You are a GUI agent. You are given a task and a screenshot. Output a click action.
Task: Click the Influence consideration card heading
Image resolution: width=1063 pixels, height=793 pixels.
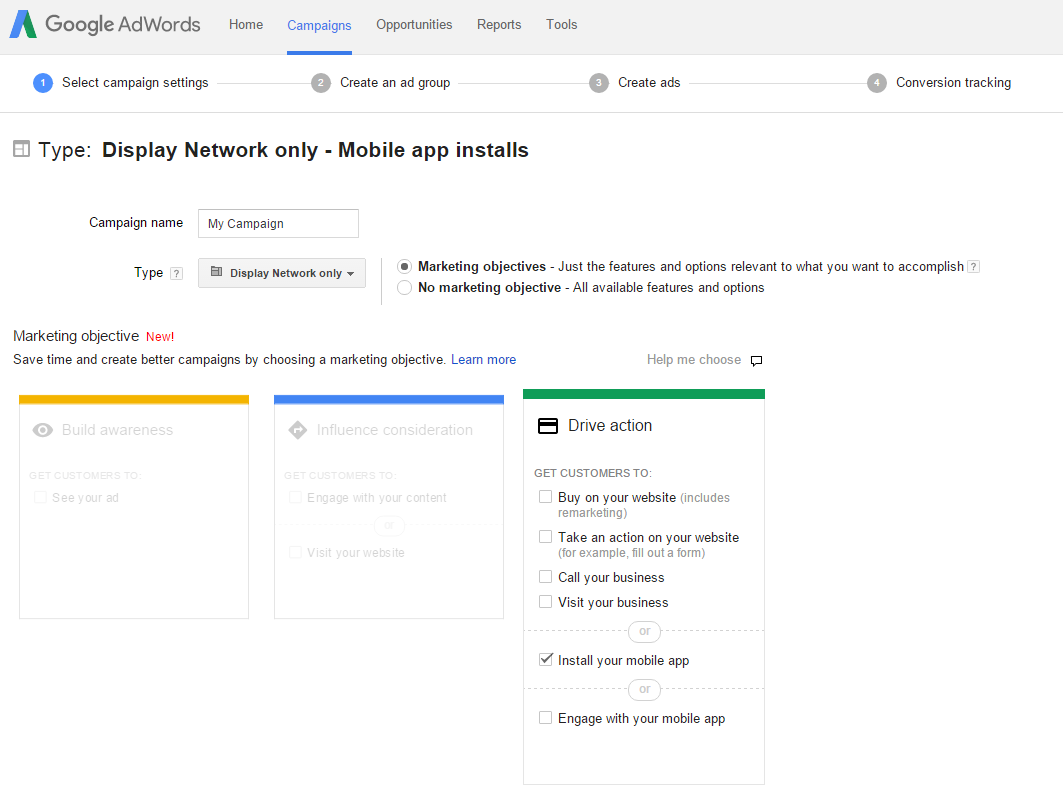tap(395, 430)
